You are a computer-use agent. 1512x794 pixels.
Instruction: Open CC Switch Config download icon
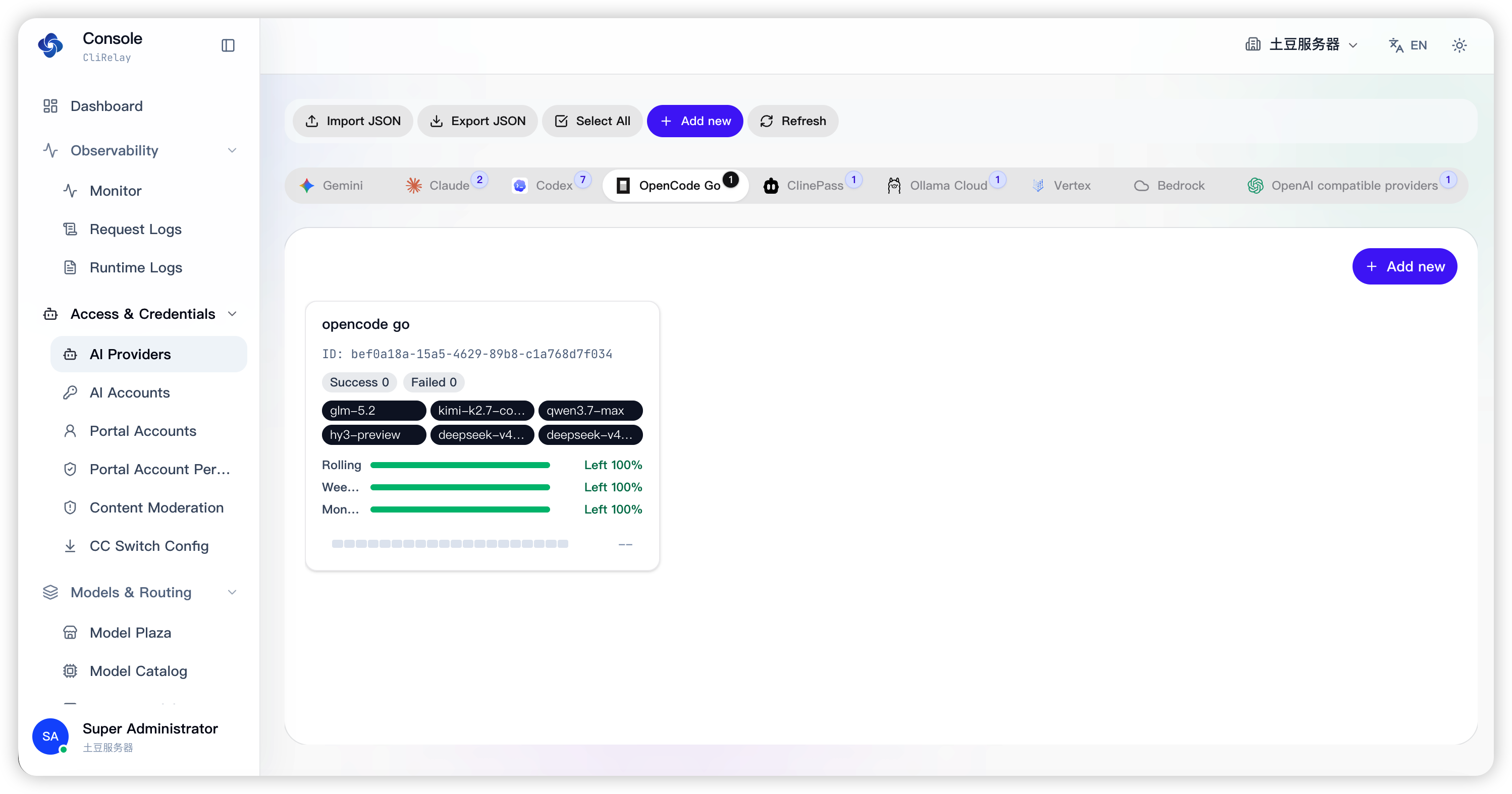[x=70, y=546]
